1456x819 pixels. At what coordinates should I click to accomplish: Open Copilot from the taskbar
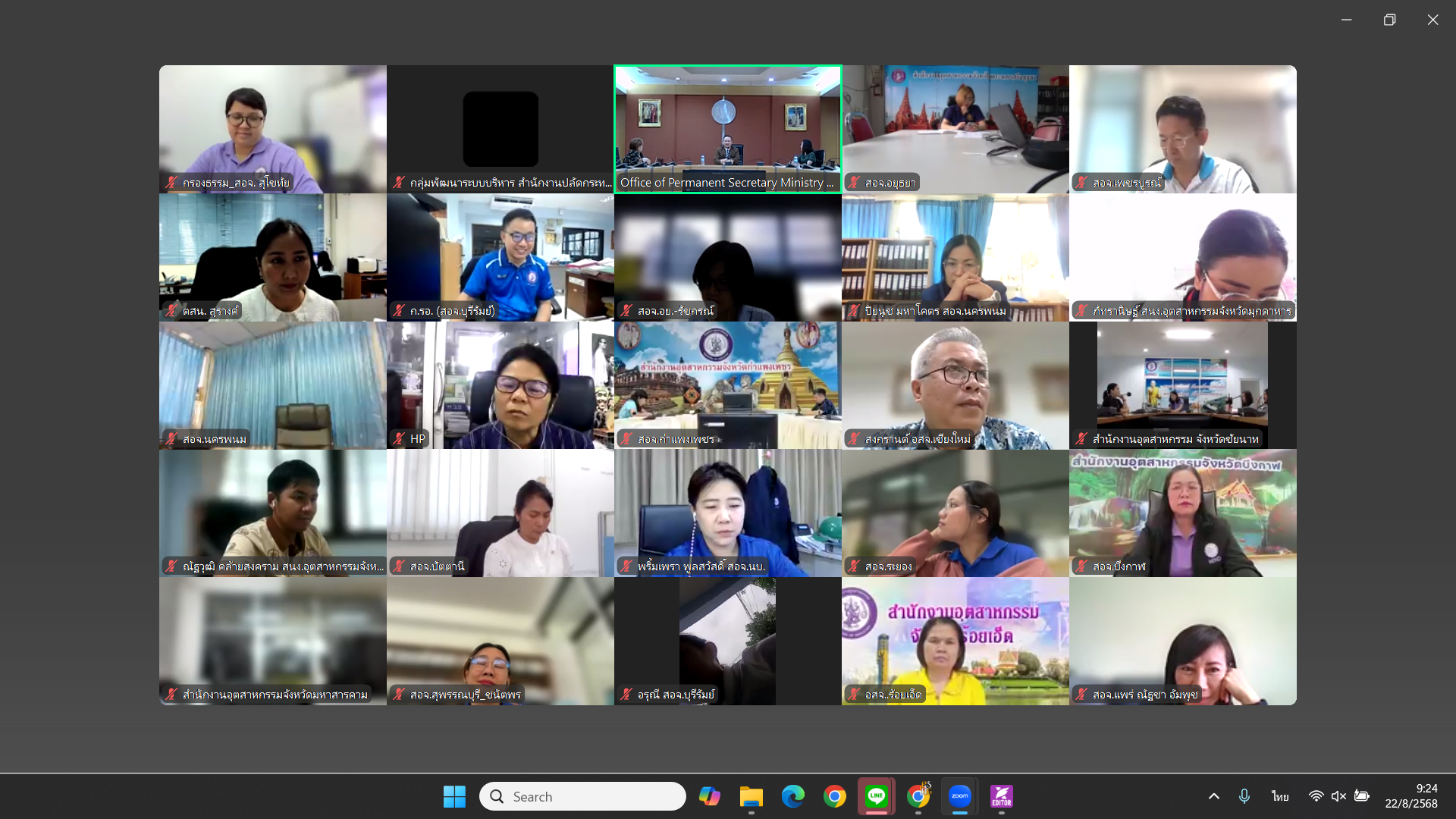tap(710, 796)
